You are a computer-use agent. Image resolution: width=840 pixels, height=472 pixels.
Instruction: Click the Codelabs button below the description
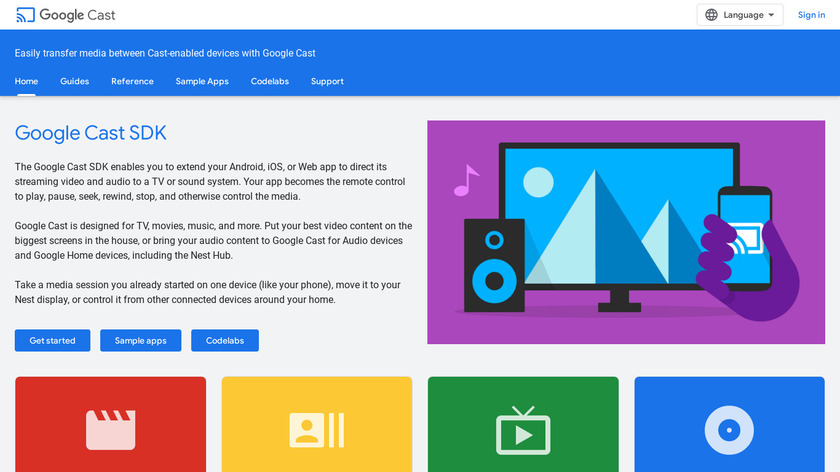coord(225,340)
